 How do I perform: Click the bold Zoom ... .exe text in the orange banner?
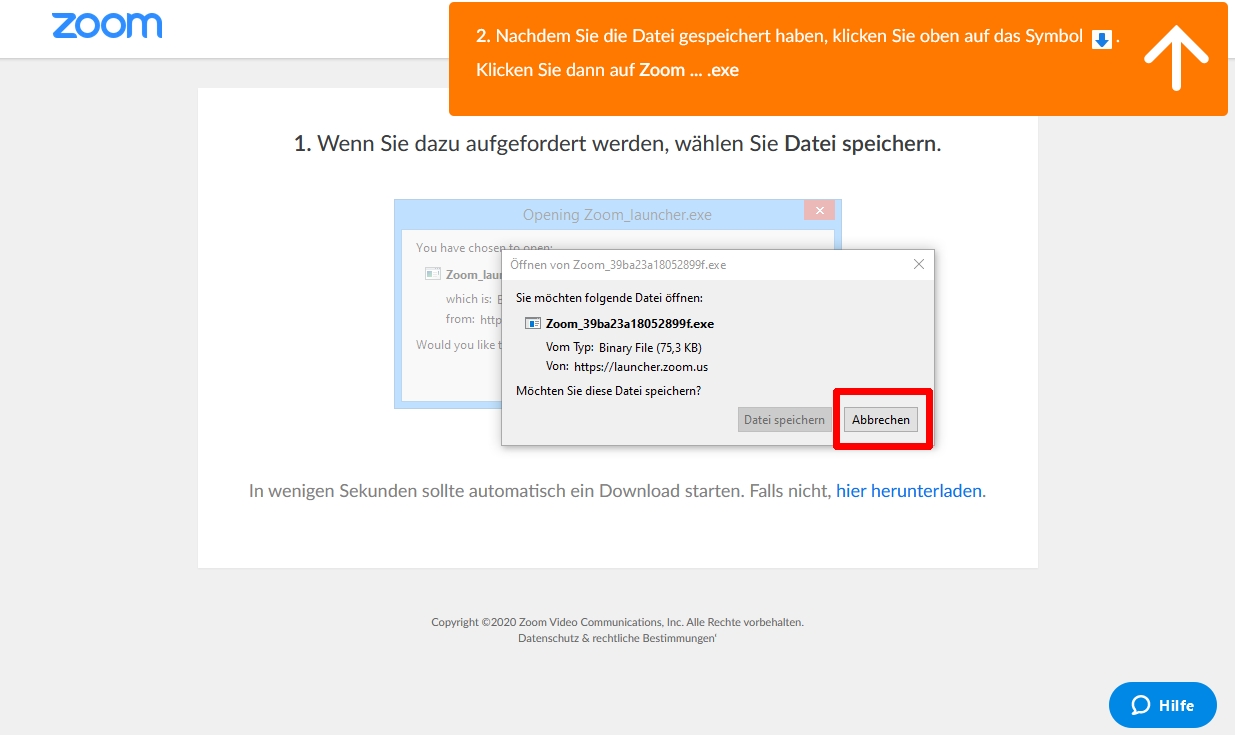(x=689, y=70)
